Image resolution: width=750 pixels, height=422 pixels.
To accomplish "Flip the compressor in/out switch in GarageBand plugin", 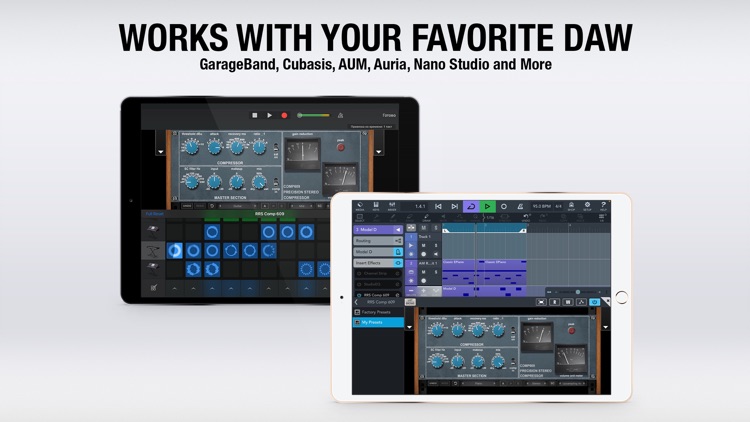I will [276, 147].
